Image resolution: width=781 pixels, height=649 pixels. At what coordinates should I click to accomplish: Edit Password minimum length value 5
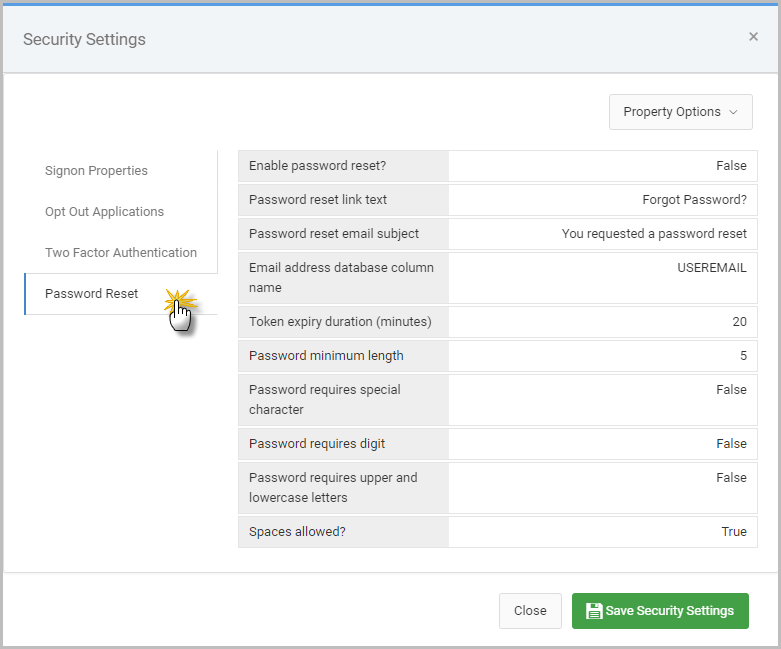point(602,356)
